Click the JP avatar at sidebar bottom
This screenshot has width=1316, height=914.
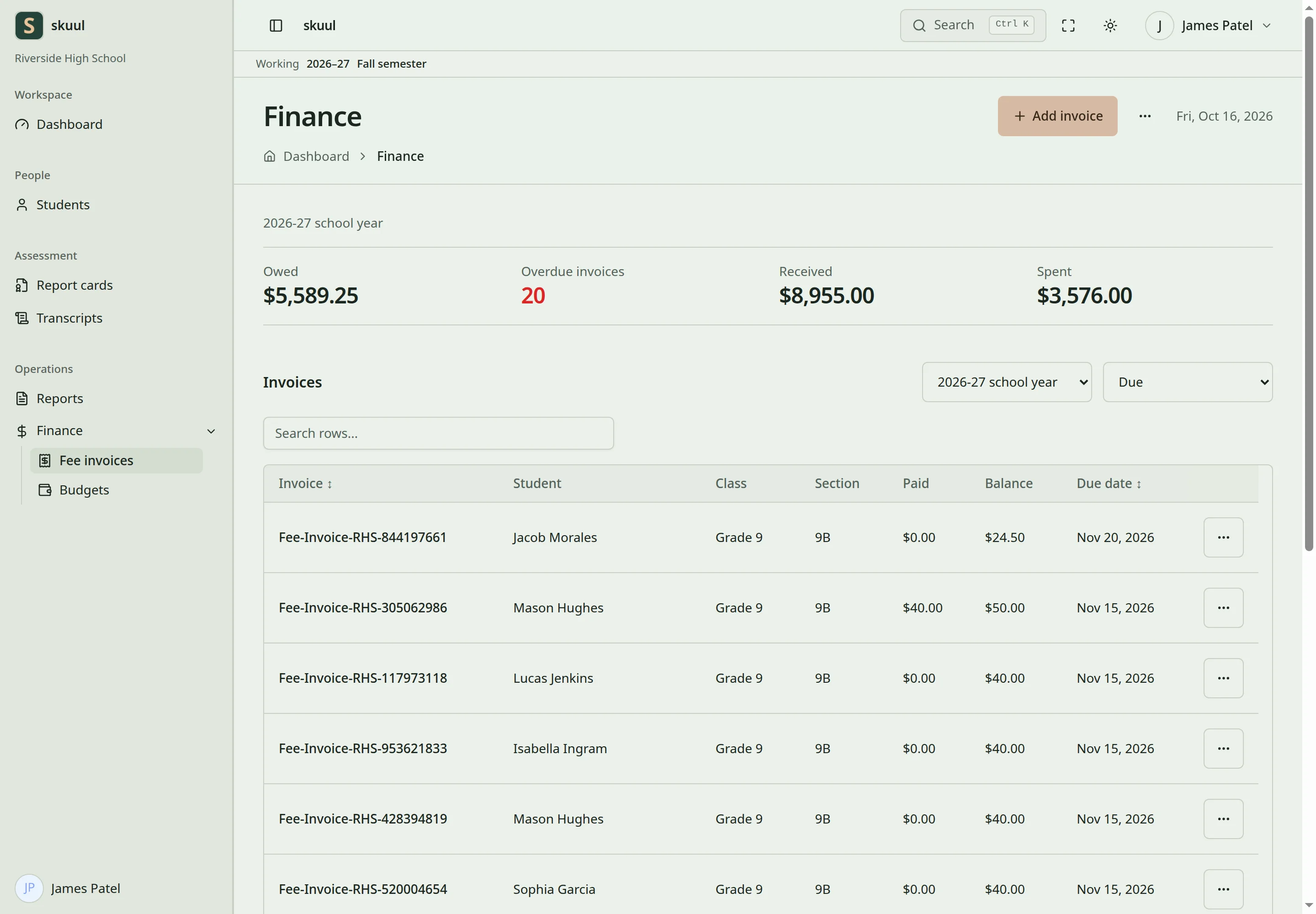[29, 888]
